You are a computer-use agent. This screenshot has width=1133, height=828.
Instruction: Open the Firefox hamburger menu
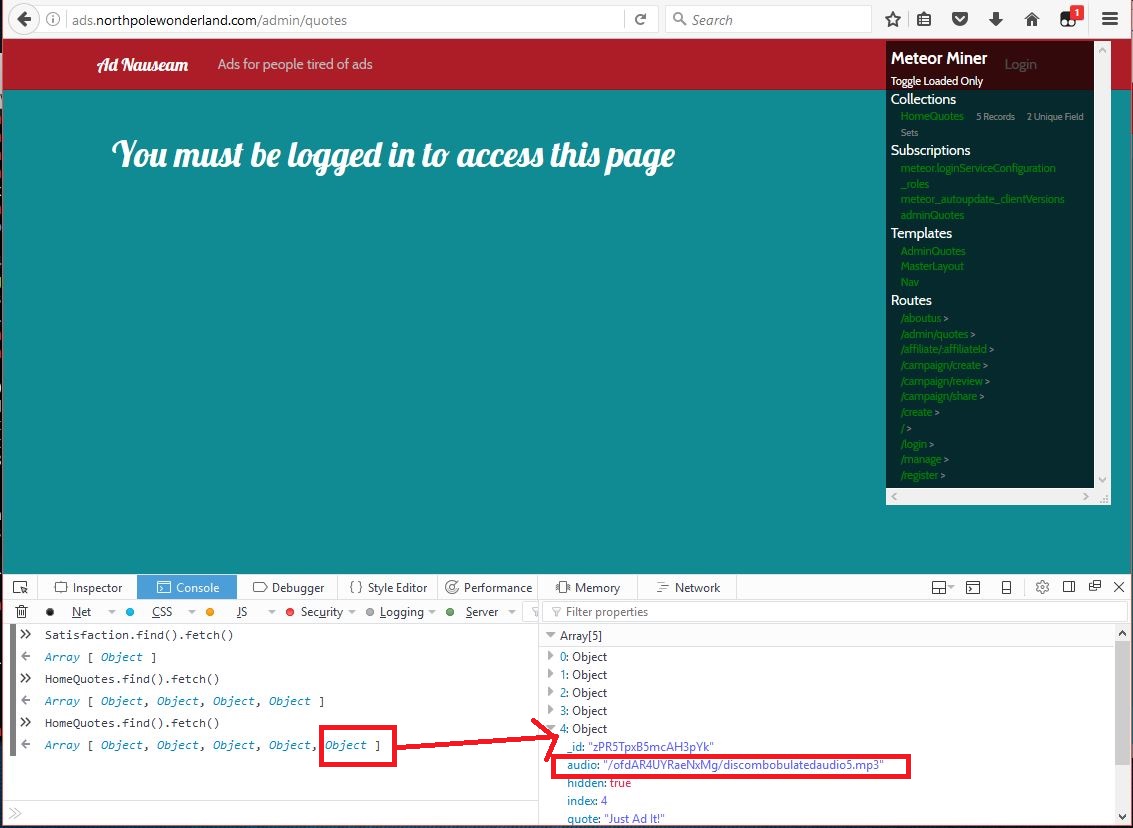(x=1110, y=19)
